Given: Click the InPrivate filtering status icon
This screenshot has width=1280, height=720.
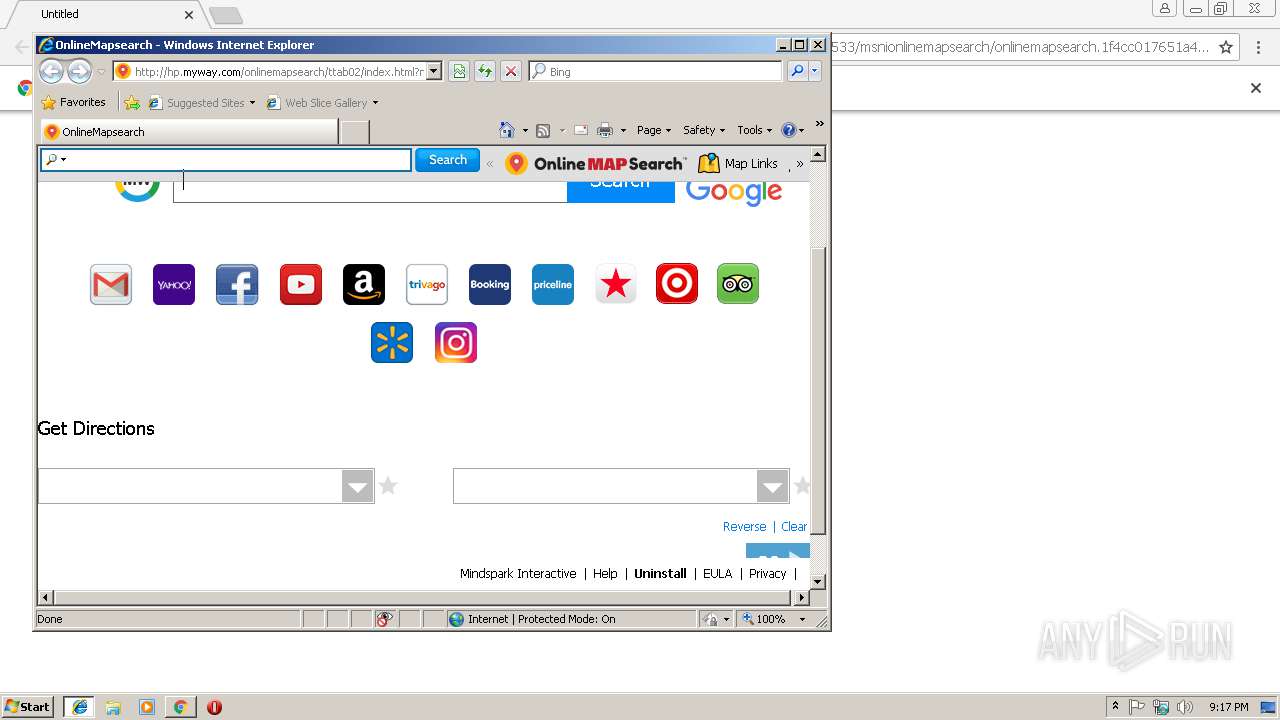Looking at the screenshot, I should pyautogui.click(x=385, y=619).
